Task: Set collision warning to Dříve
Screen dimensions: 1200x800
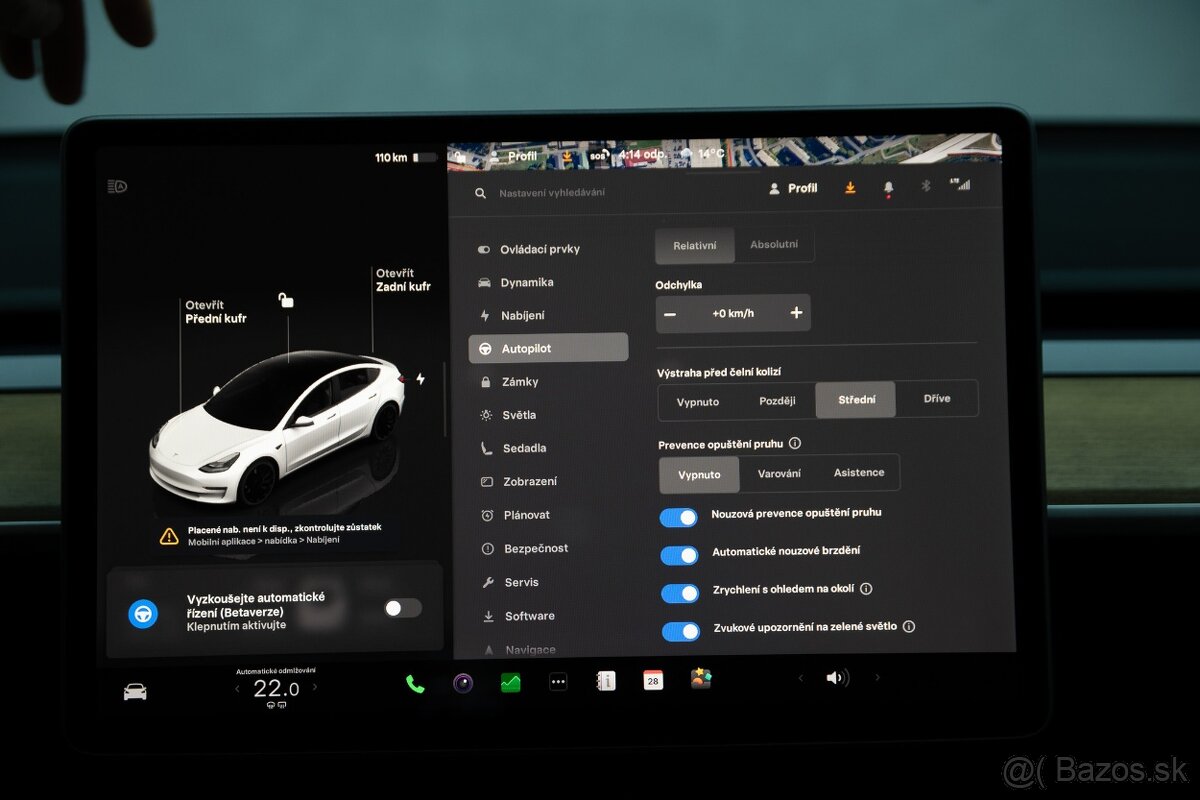Action: click(x=937, y=398)
